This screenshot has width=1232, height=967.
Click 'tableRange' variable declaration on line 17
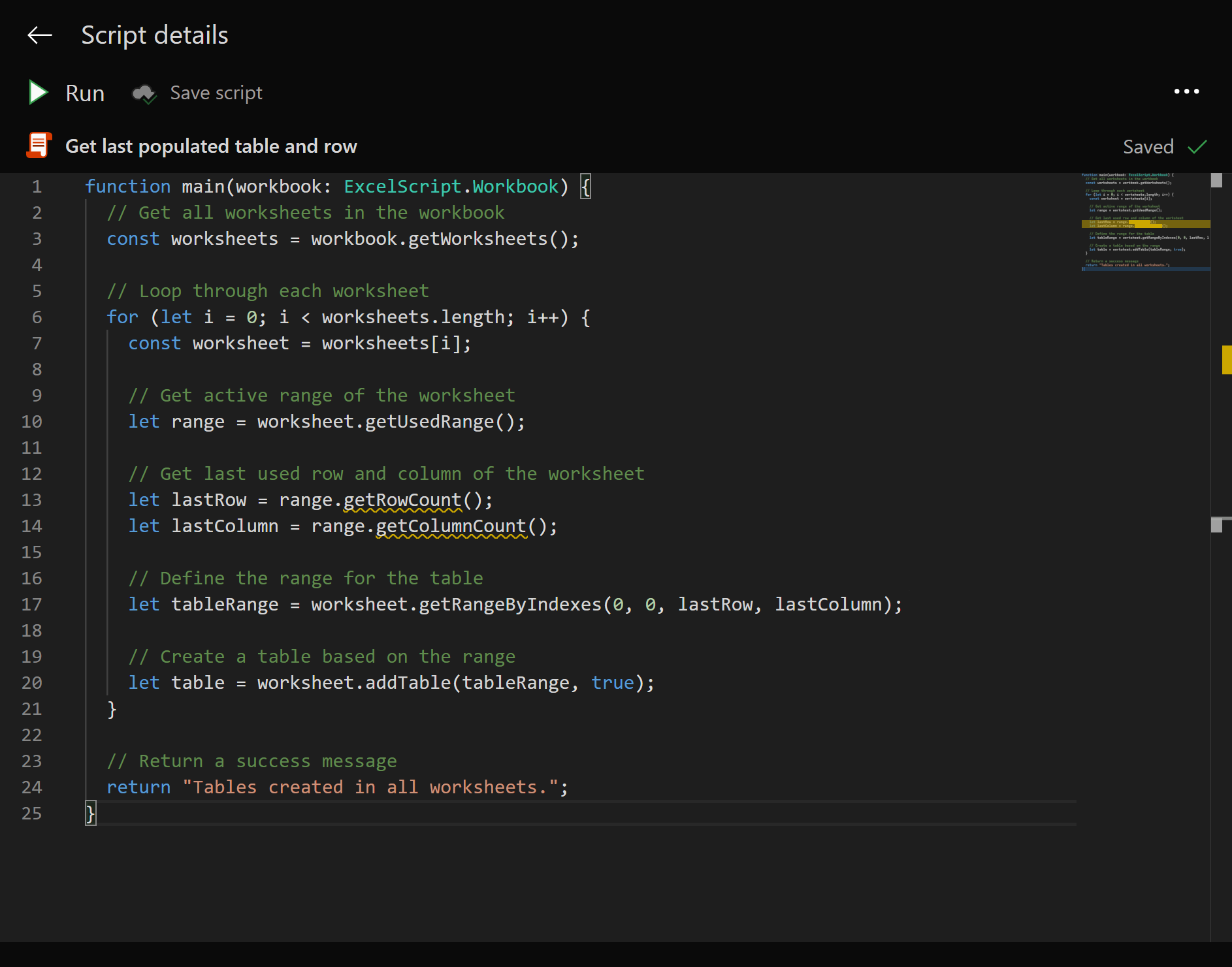225,605
